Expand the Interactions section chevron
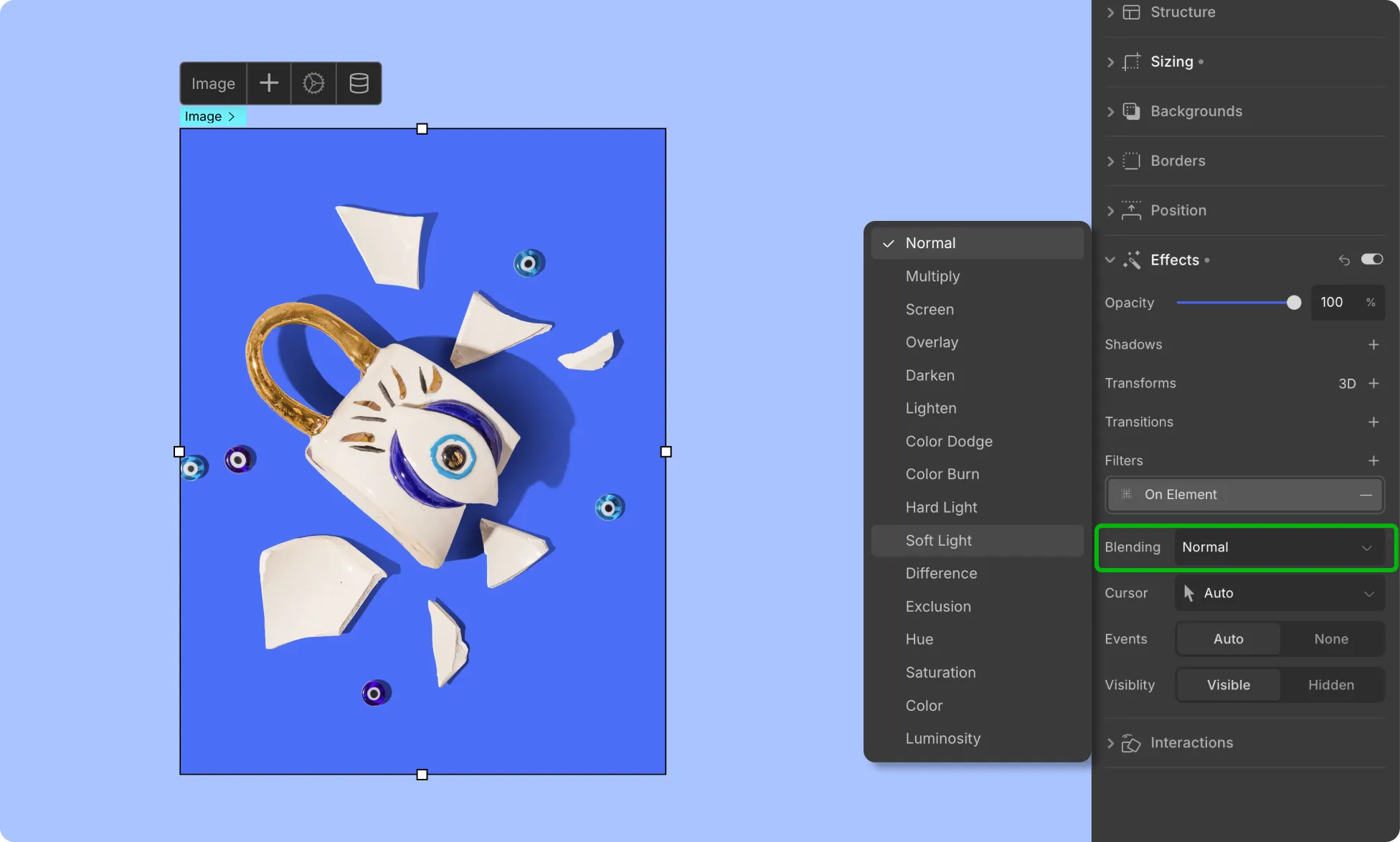This screenshot has width=1400, height=842. [x=1110, y=743]
